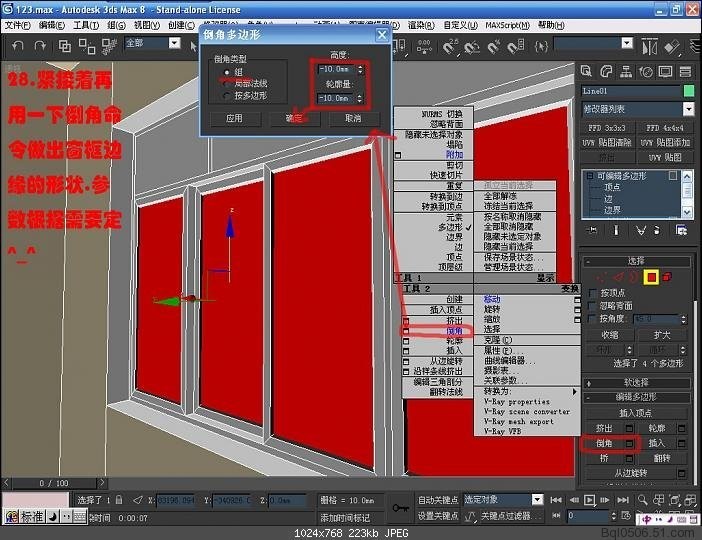Image resolution: width=702 pixels, height=540 pixels.
Task: Open the Named Selection Sets editor icon
Action: tap(541, 46)
